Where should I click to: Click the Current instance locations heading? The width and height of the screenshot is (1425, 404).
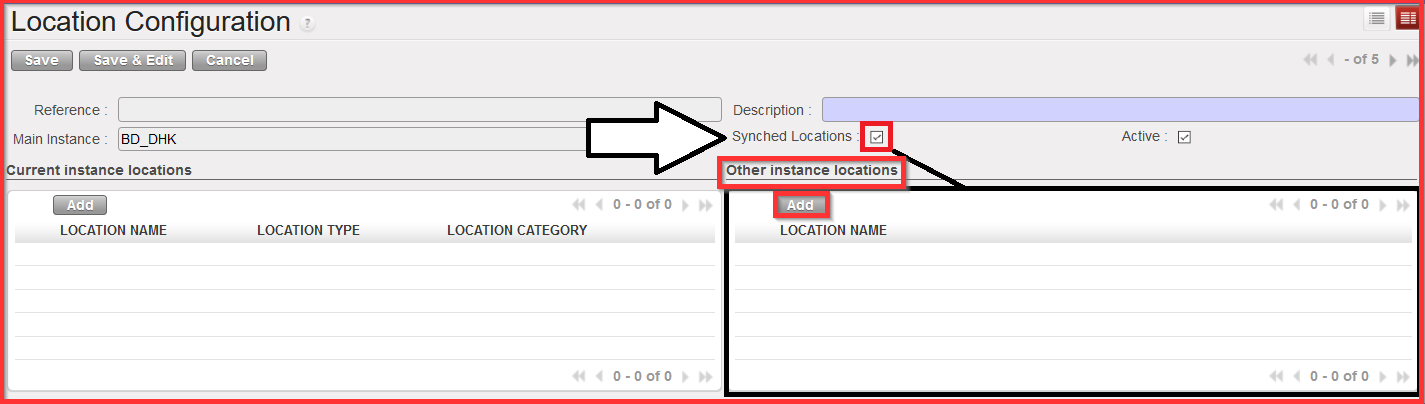(x=99, y=170)
